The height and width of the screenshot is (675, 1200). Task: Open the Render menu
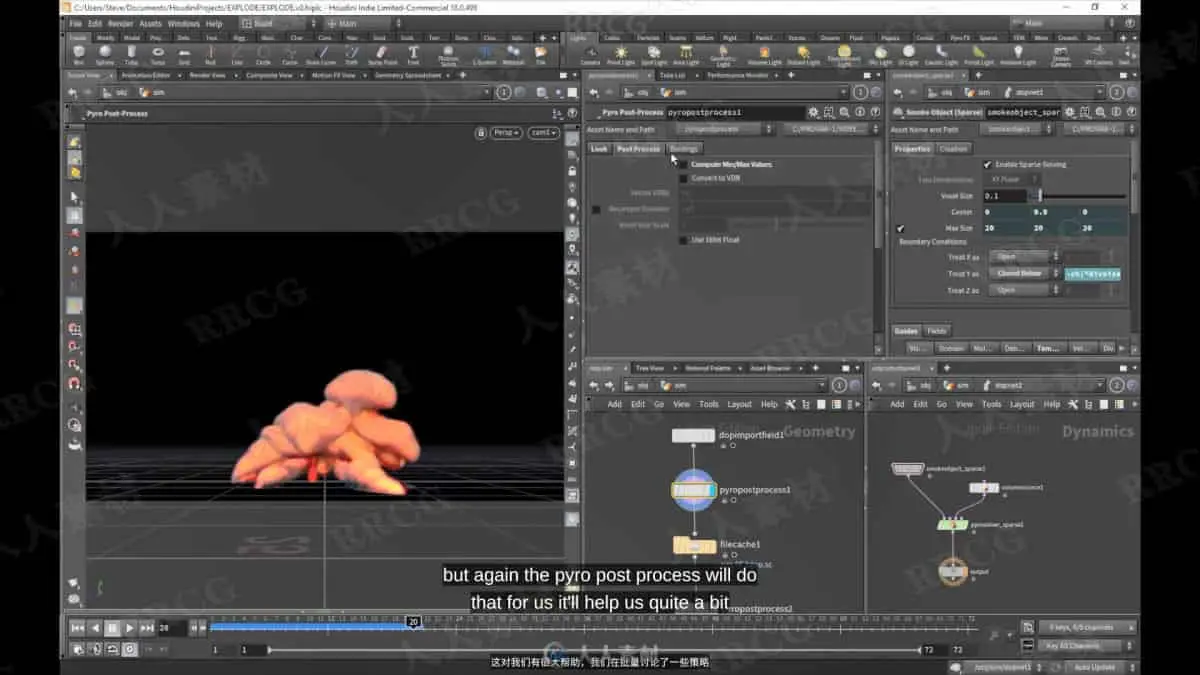pos(120,23)
